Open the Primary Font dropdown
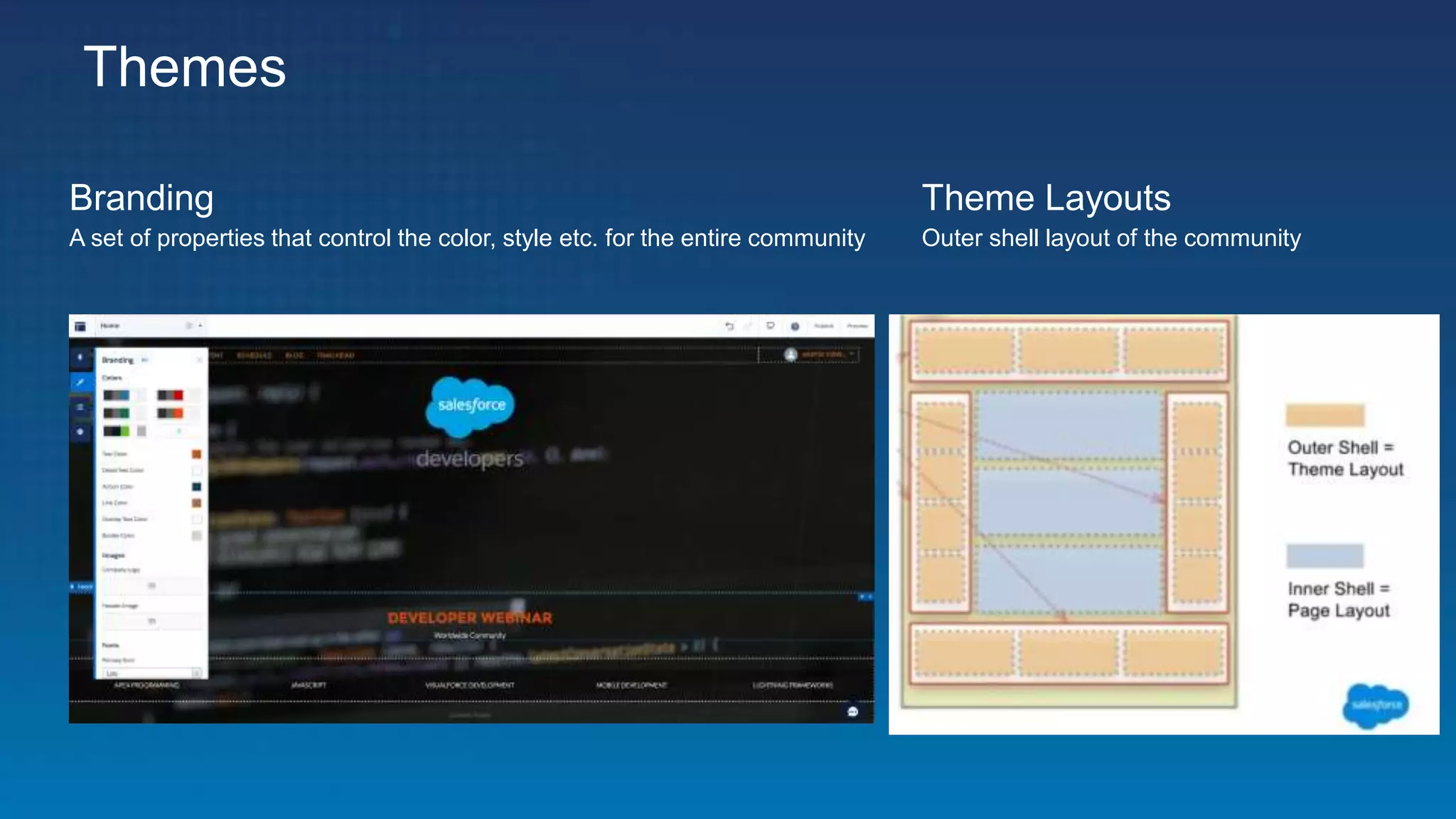The width and height of the screenshot is (1456, 819). click(x=151, y=673)
